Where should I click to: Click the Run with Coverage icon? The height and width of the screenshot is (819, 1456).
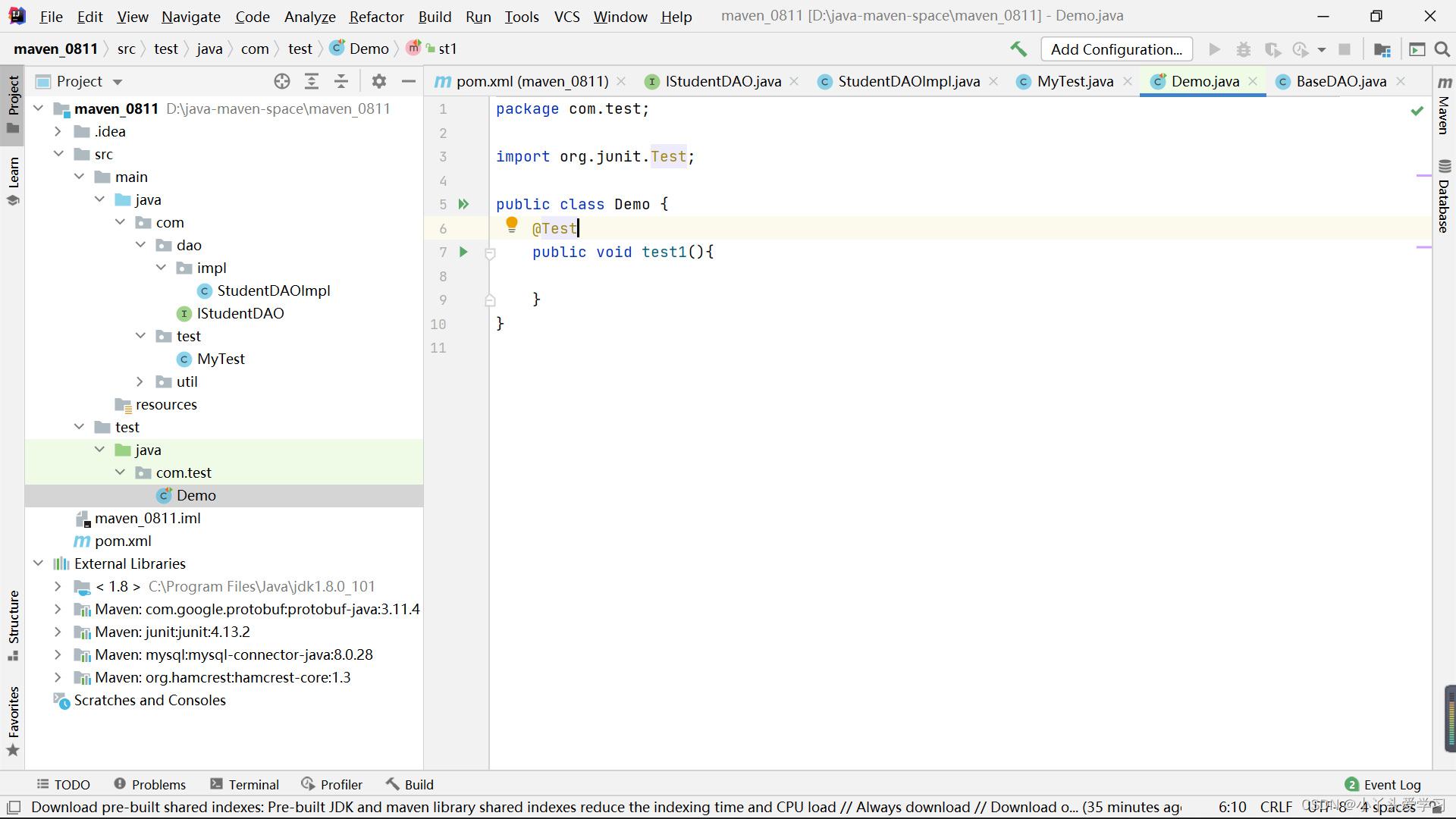coord(1272,49)
